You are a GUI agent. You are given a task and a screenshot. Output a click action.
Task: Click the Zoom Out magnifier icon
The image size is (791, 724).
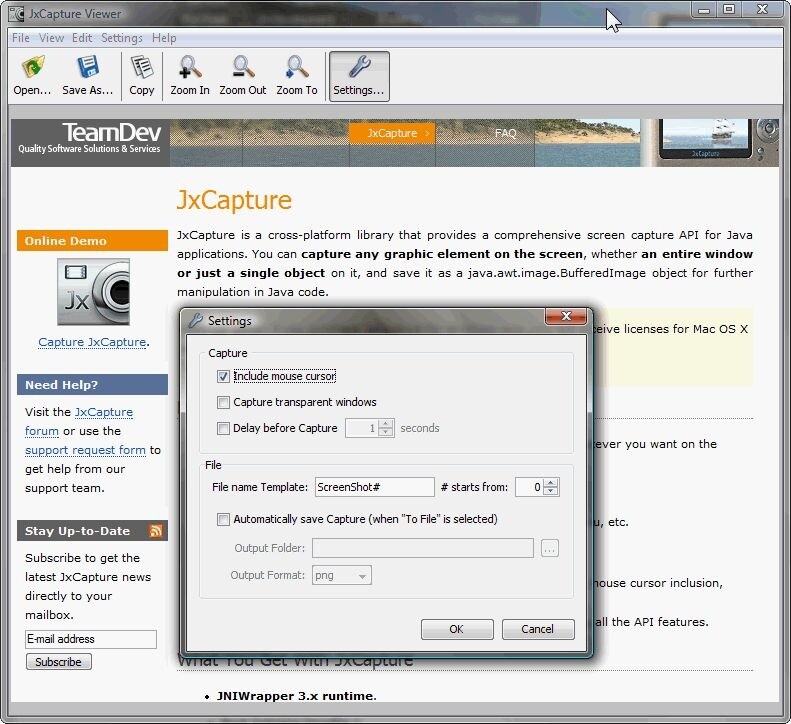(243, 67)
